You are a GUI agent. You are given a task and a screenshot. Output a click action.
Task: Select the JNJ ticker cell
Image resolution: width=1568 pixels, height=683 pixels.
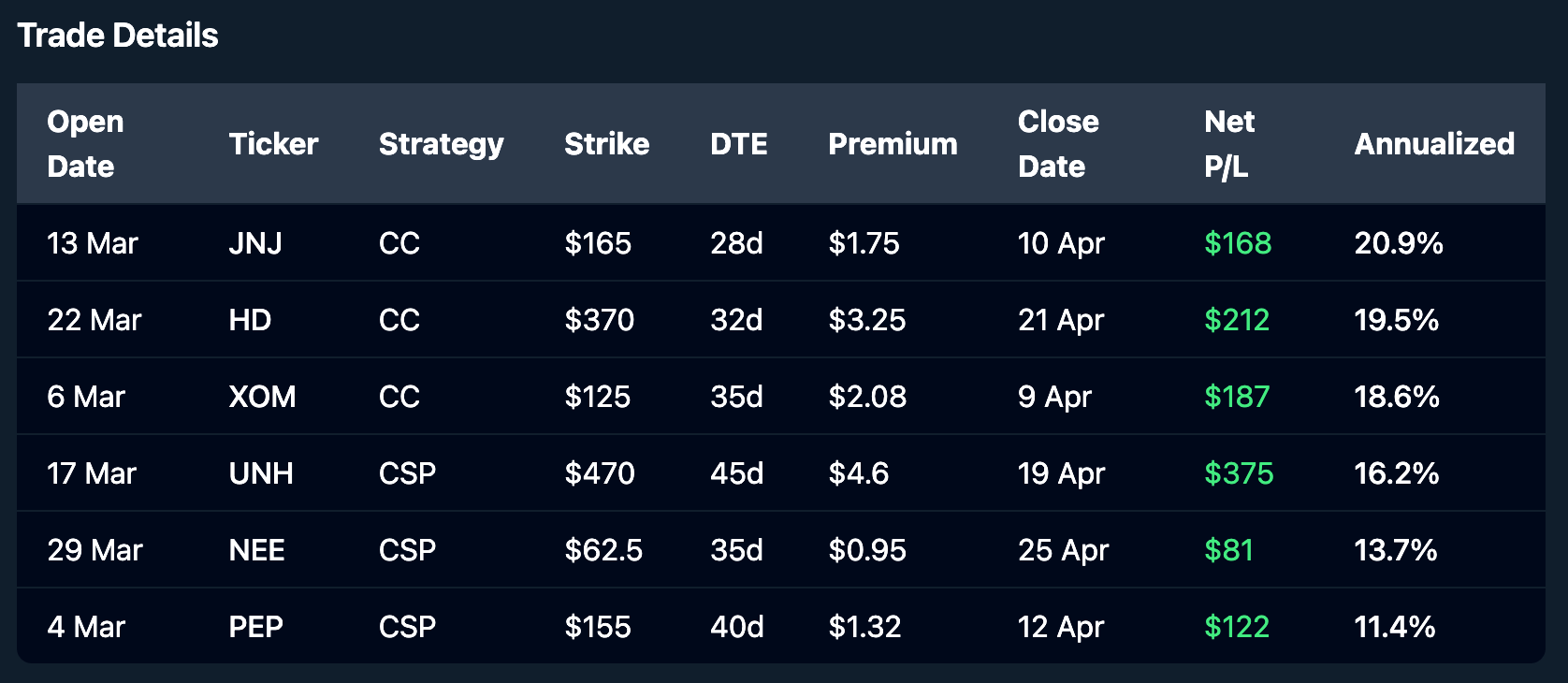click(x=255, y=243)
